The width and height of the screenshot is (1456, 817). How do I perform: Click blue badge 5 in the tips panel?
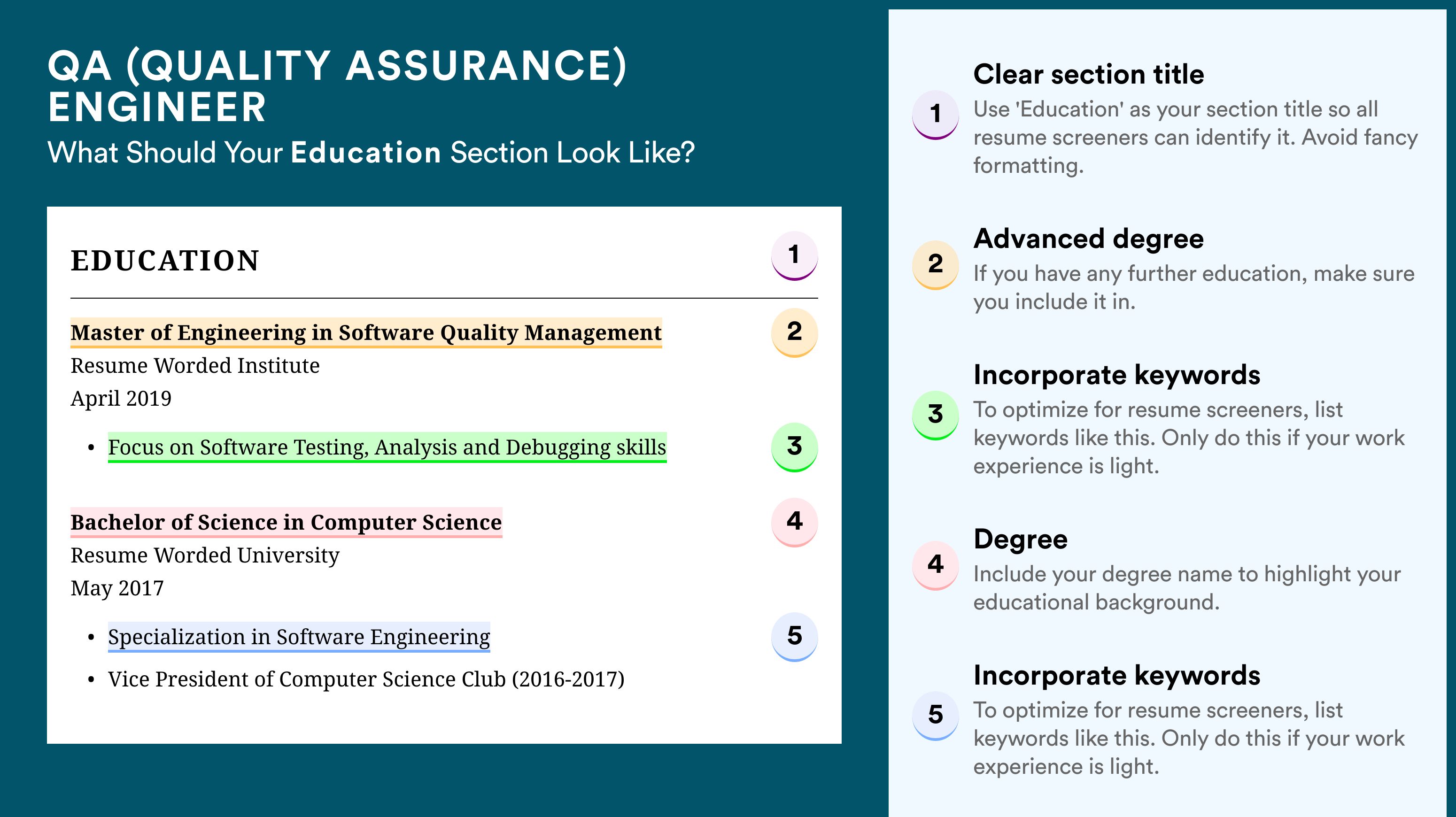pyautogui.click(x=935, y=716)
